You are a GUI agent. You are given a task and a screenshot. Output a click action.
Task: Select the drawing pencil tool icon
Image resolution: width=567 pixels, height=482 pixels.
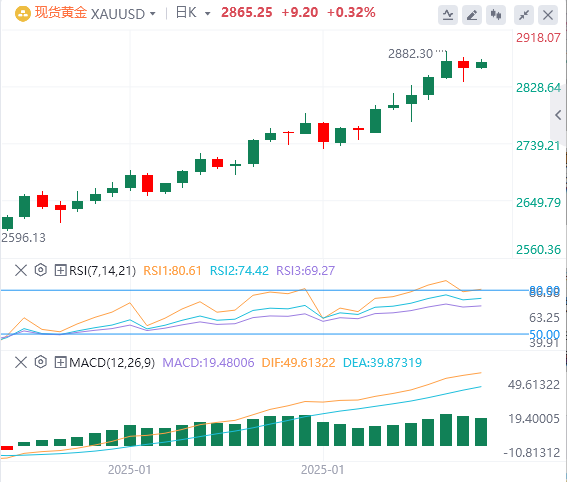(x=472, y=15)
